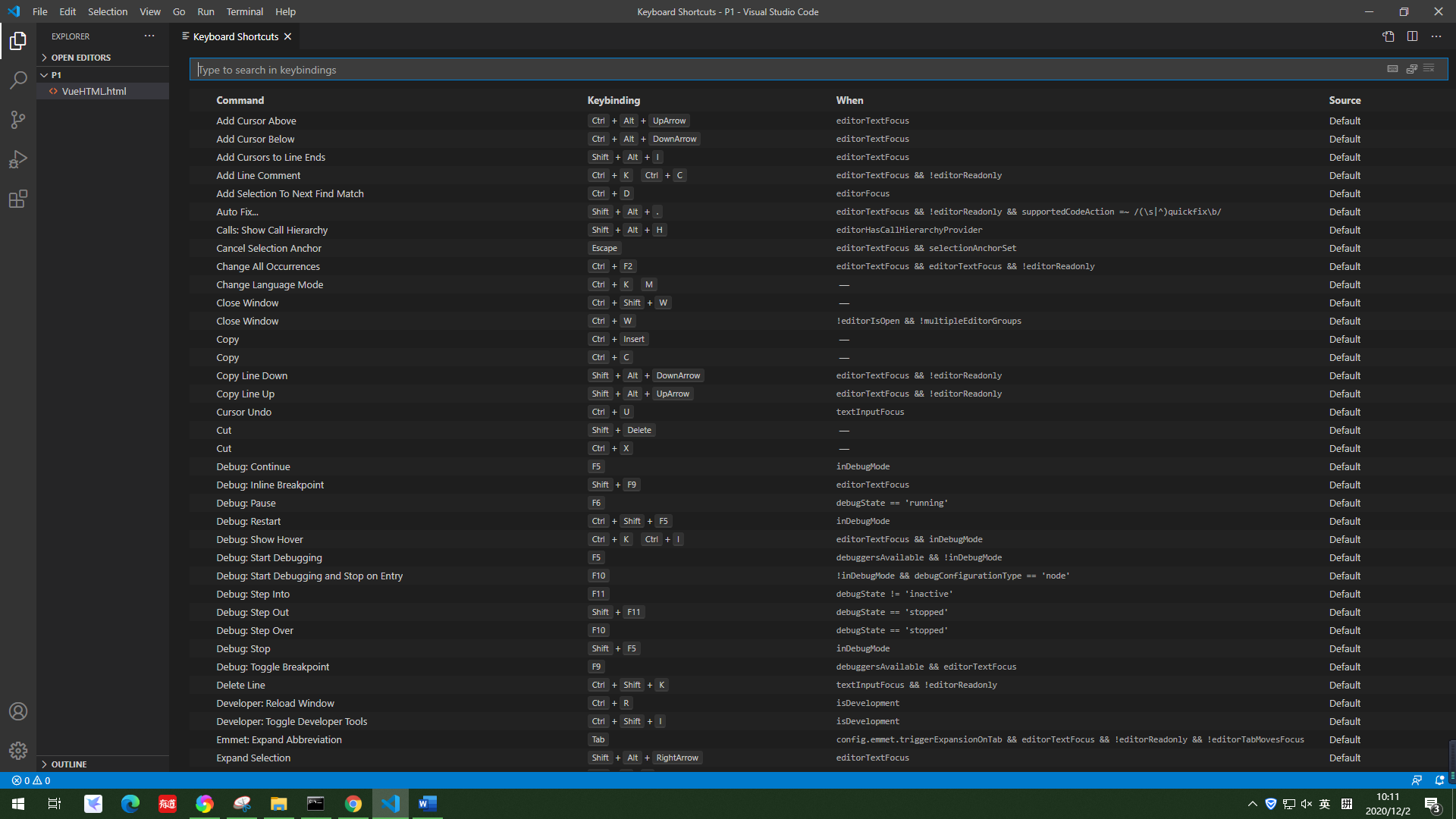
Task: Open VueHTML.html in the Explorer
Action: [x=94, y=91]
